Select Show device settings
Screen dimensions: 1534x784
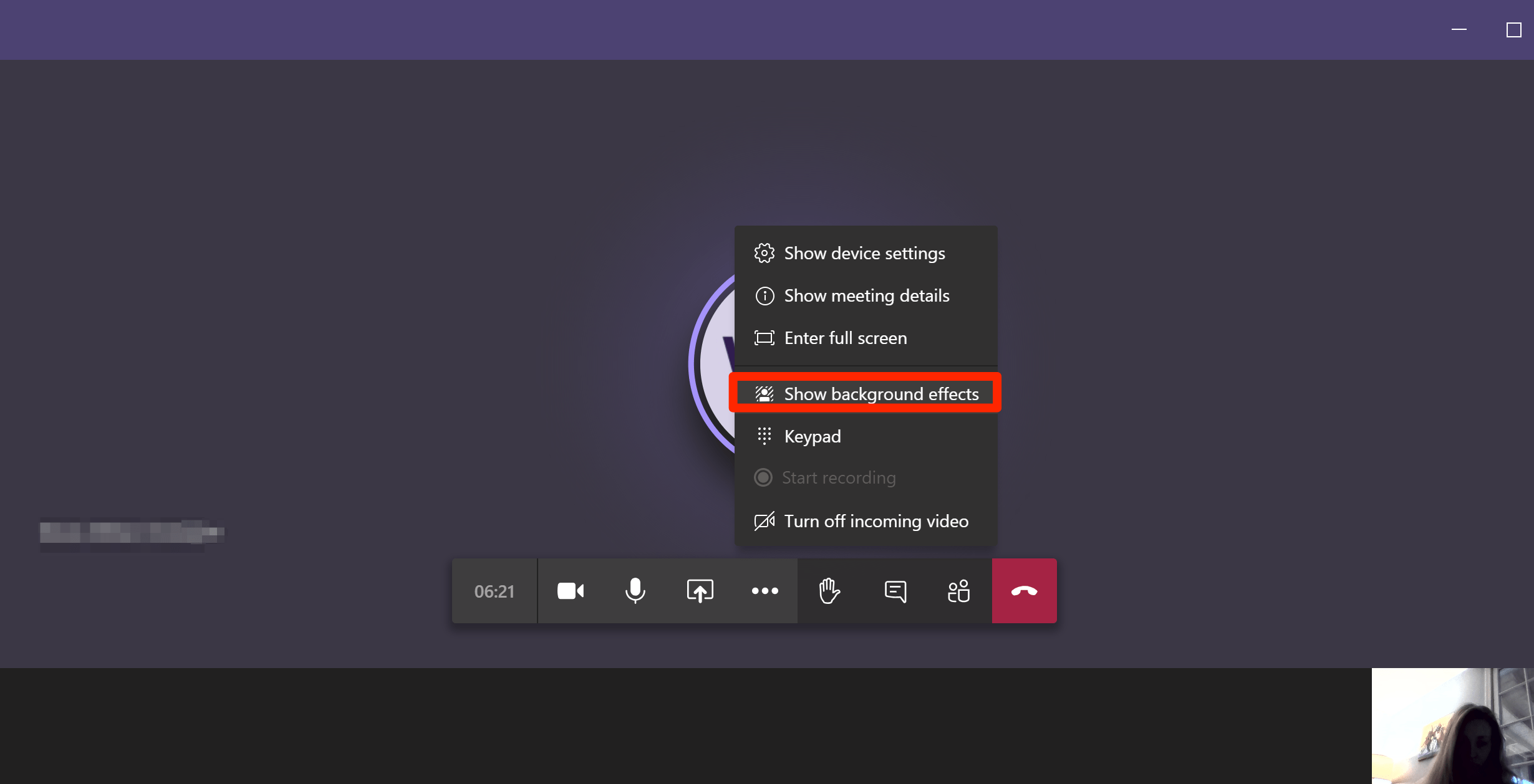point(864,254)
